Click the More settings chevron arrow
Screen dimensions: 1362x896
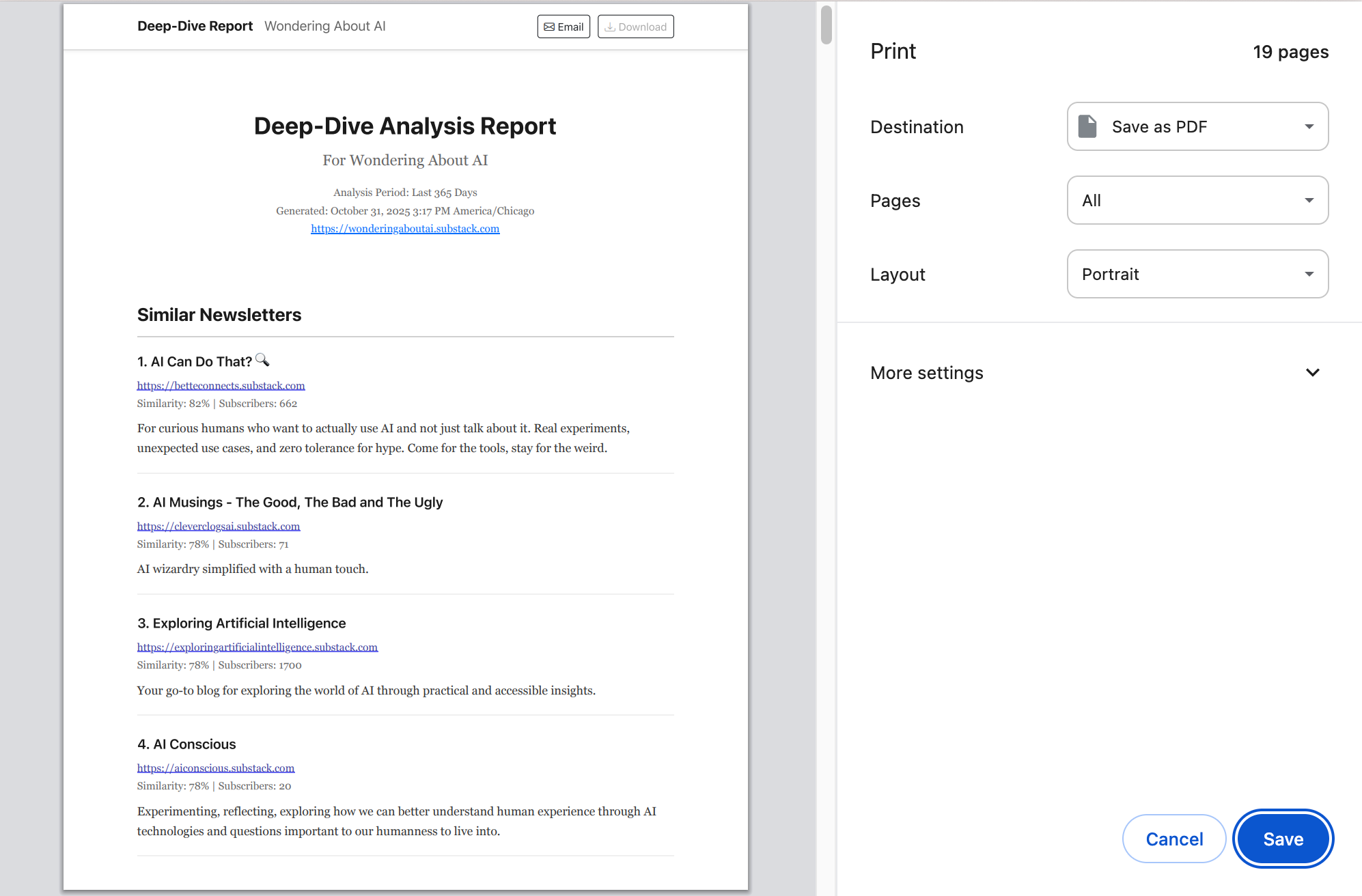tap(1312, 373)
